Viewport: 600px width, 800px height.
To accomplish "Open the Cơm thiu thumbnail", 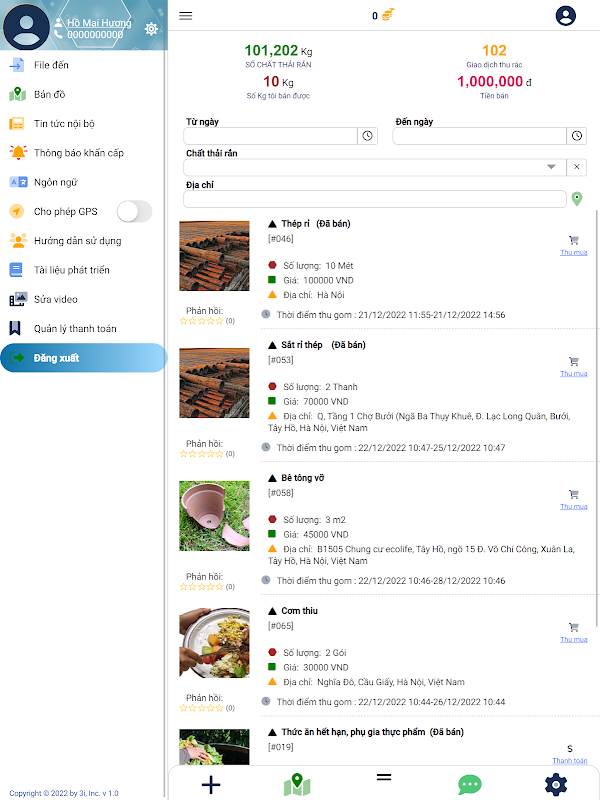I will [214, 643].
